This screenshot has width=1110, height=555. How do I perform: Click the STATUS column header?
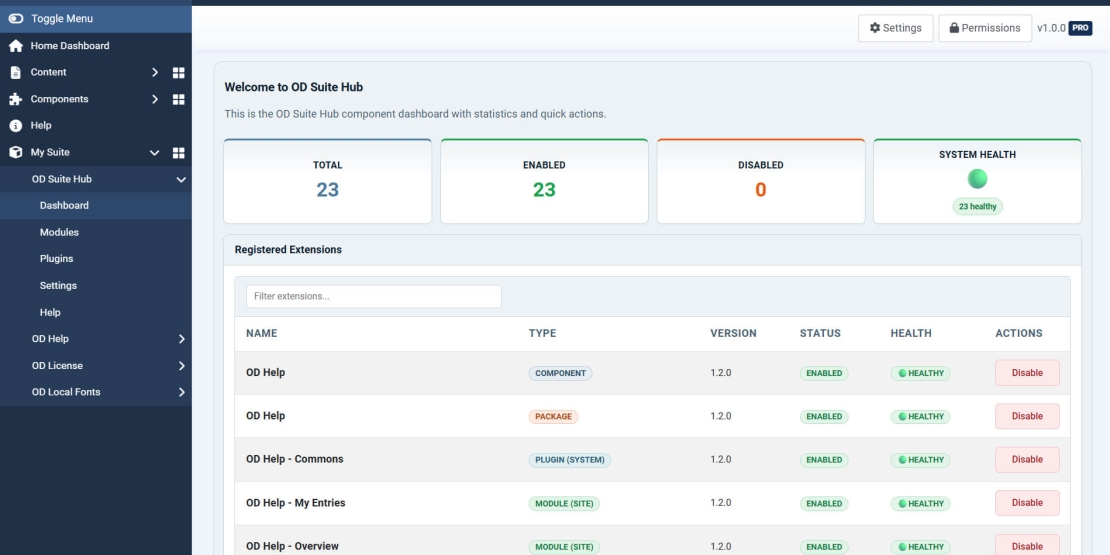coord(820,333)
